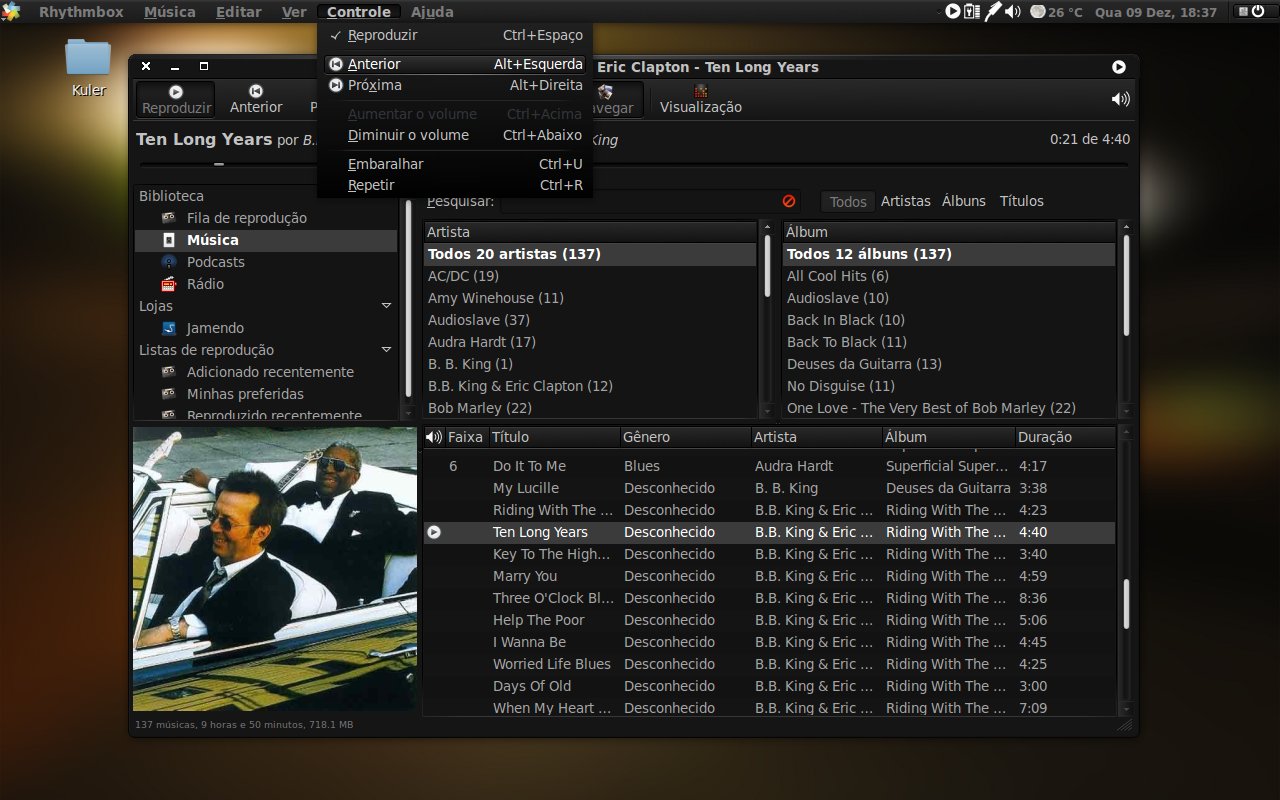Open the Editar menu
This screenshot has height=800, width=1280.
pos(239,12)
